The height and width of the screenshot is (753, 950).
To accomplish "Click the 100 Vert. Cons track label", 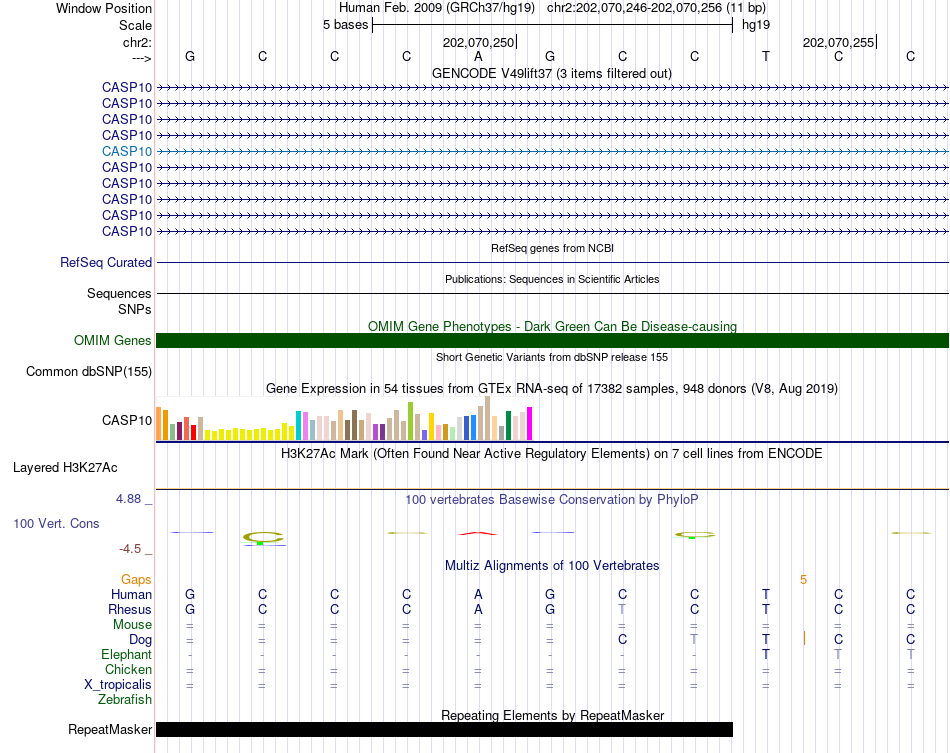I will tap(56, 523).
